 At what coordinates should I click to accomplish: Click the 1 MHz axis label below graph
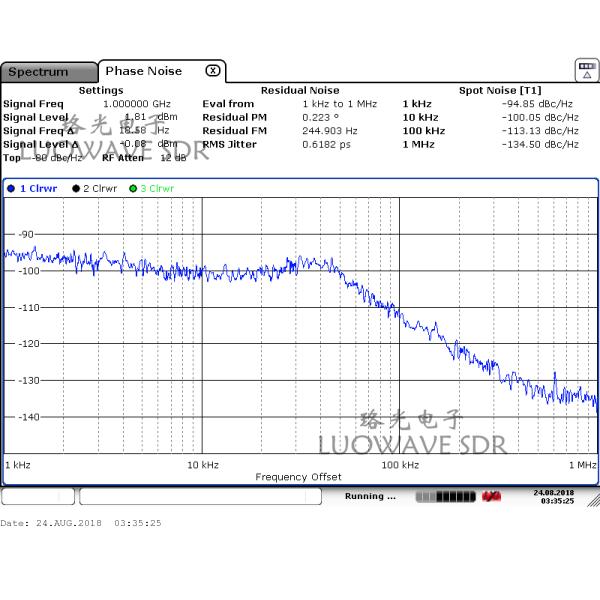tap(582, 465)
